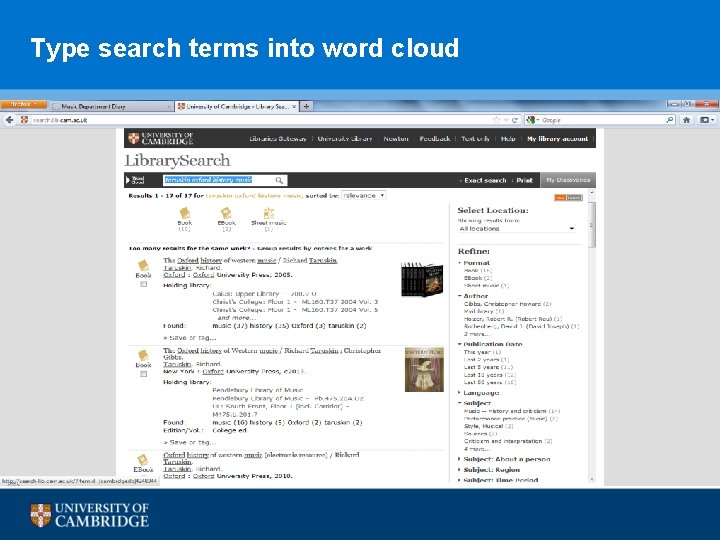Click the magnifier icon in LibrarySearch box
The height and width of the screenshot is (540, 720).
(x=279, y=180)
